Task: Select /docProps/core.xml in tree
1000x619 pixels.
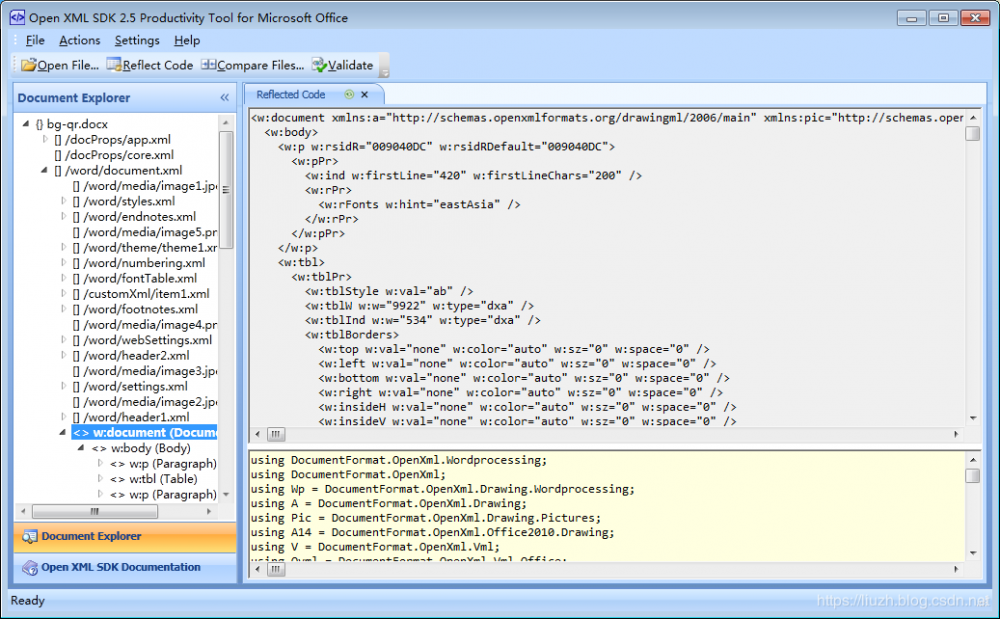Action: click(114, 155)
